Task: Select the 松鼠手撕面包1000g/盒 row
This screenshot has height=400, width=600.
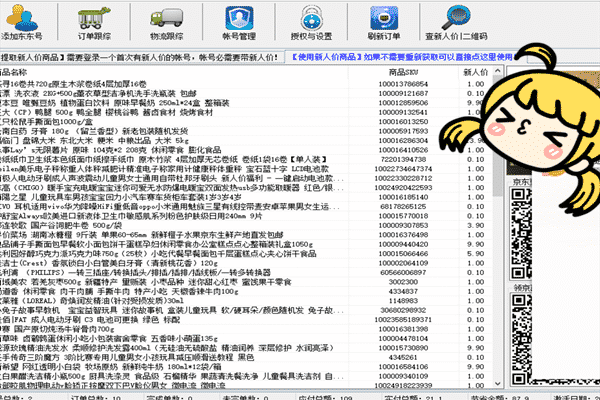Action: click(x=245, y=122)
